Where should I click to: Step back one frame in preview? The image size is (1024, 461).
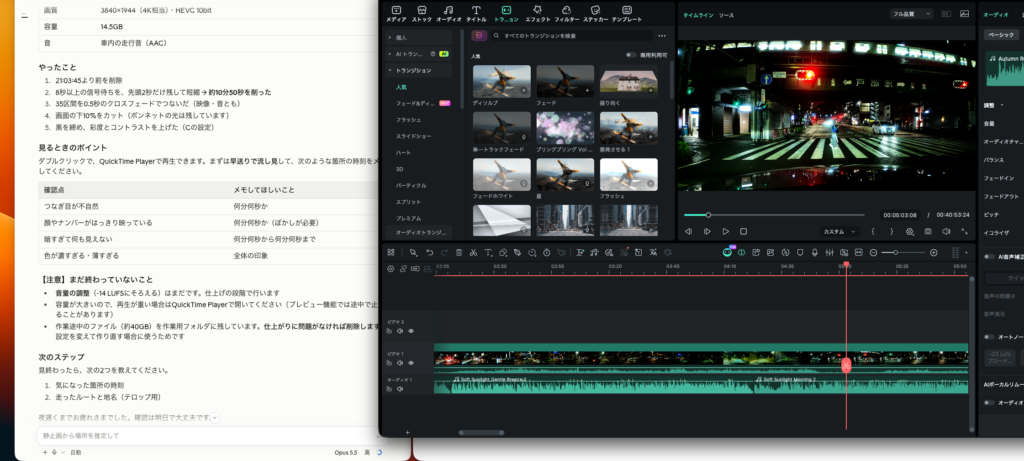[688, 232]
